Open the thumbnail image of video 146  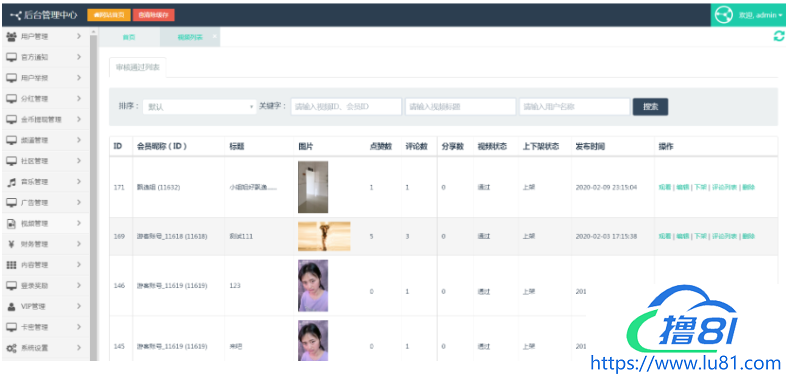(313, 286)
